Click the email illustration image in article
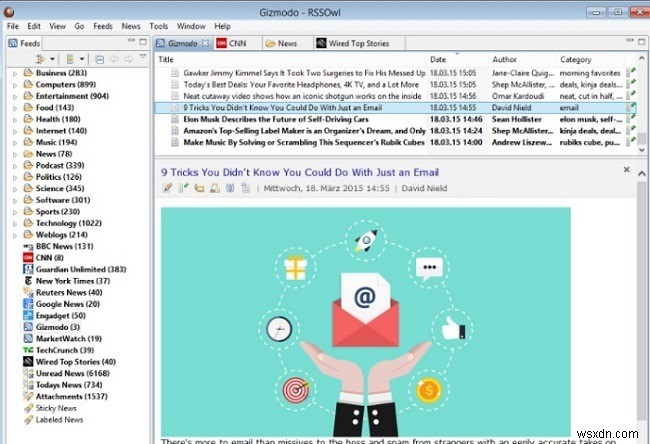Image resolution: width=650 pixels, height=444 pixels. point(366,322)
